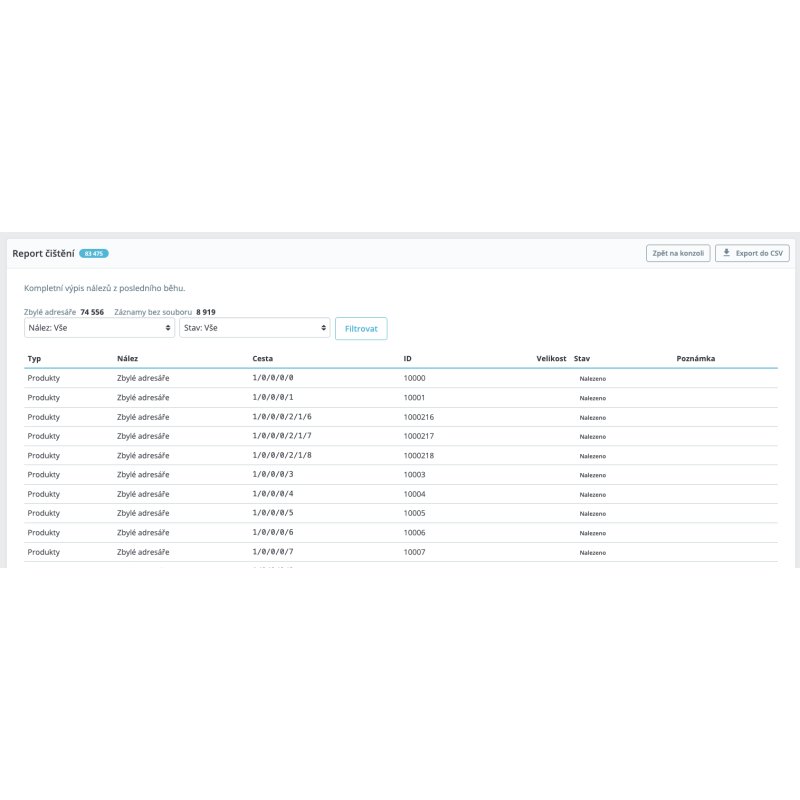Screen dimensions: 800x800
Task: Select the row with ID 10007
Action: [401, 552]
